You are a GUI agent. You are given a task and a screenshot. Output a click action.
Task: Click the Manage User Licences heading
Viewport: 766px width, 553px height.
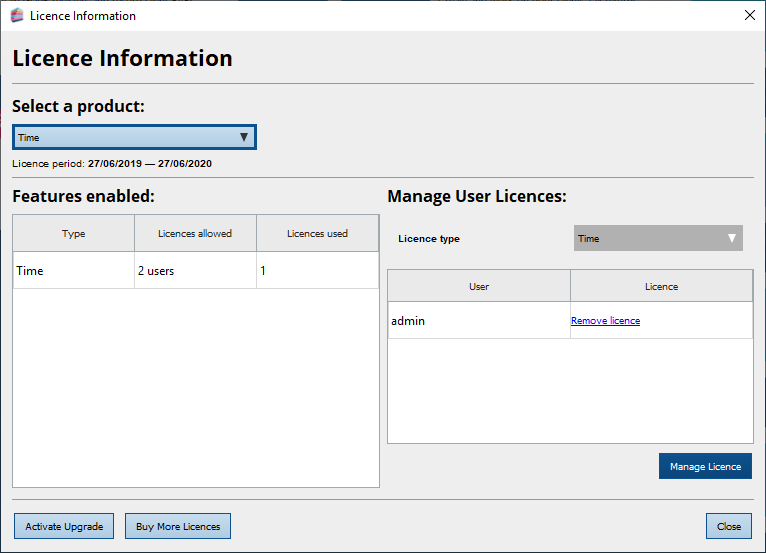(476, 196)
